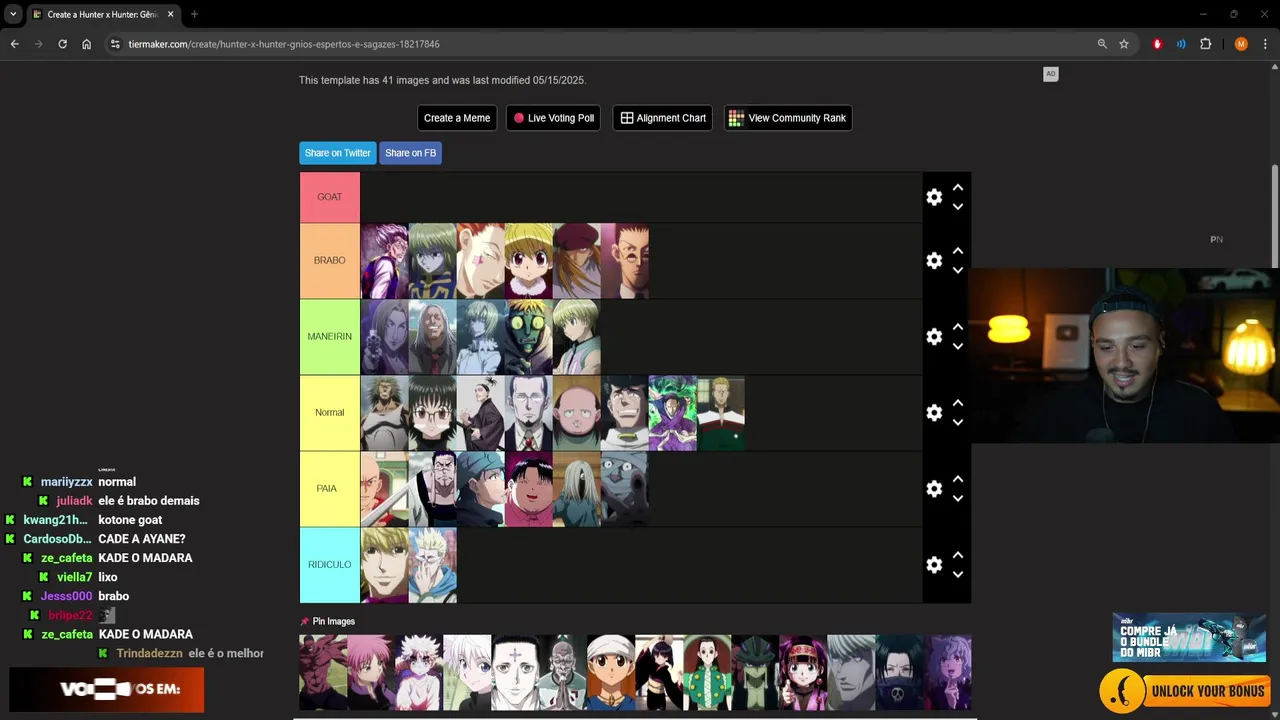Move the GOAT tier row down
Image resolution: width=1280 pixels, height=720 pixels.
(958, 207)
